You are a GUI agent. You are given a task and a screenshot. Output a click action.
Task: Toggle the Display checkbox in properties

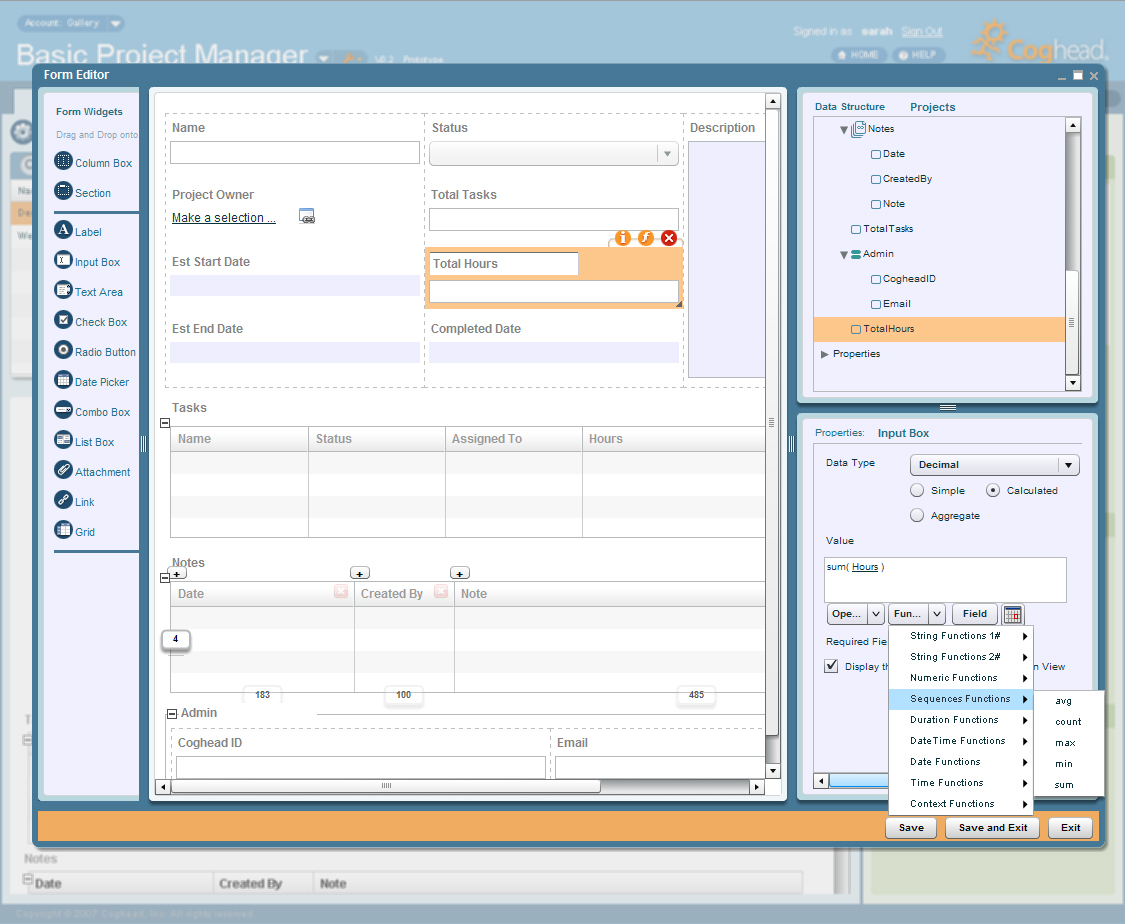831,667
